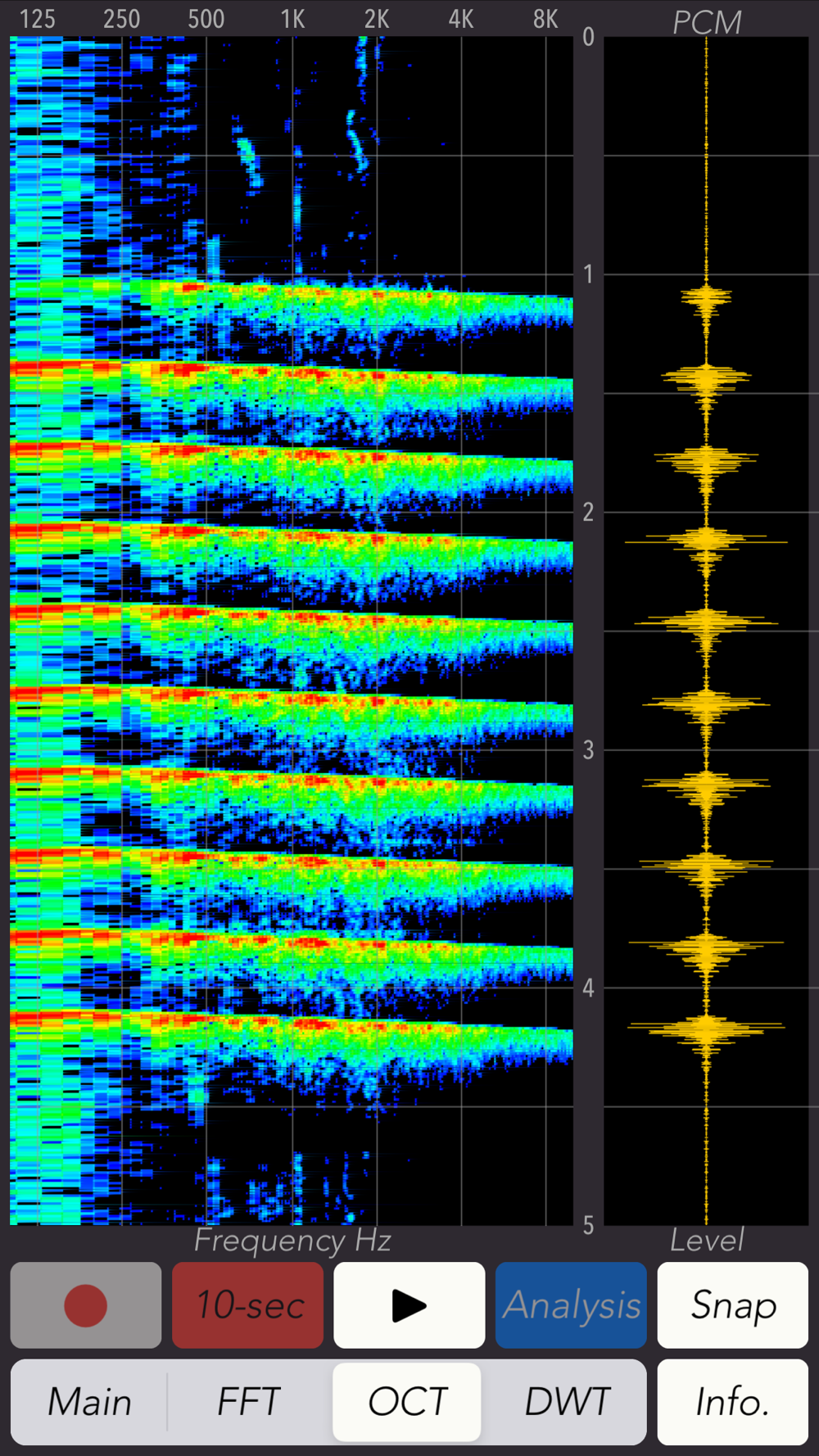819x1456 pixels.
Task: Switch to the FFT tab
Action: click(248, 1402)
